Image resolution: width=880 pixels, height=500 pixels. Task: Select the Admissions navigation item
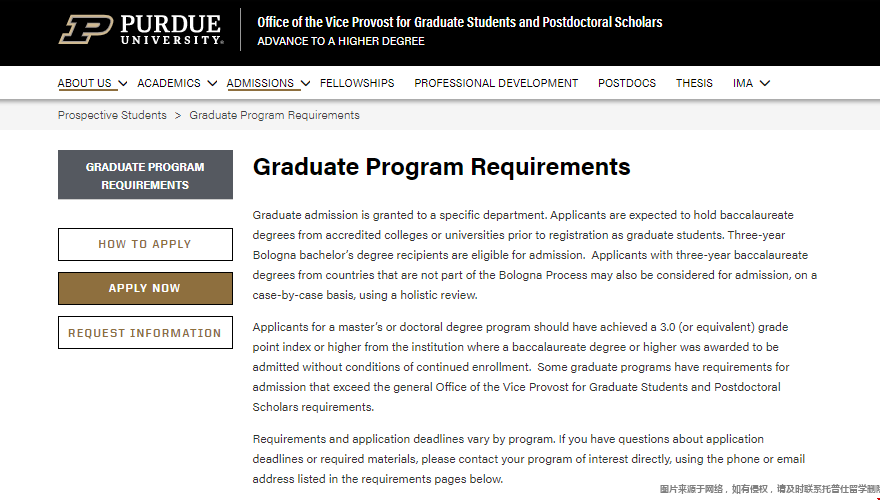pyautogui.click(x=260, y=83)
